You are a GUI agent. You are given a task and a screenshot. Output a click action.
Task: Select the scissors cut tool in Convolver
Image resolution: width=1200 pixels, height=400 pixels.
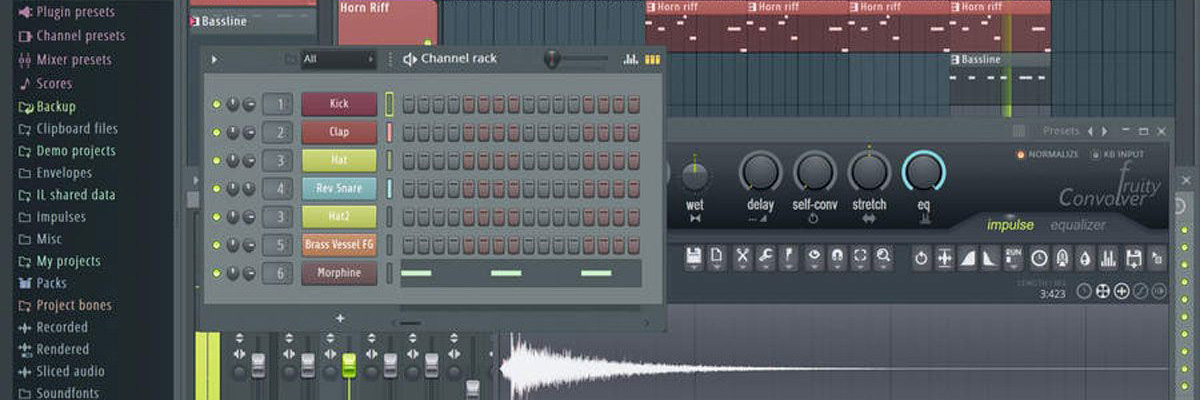[x=742, y=258]
